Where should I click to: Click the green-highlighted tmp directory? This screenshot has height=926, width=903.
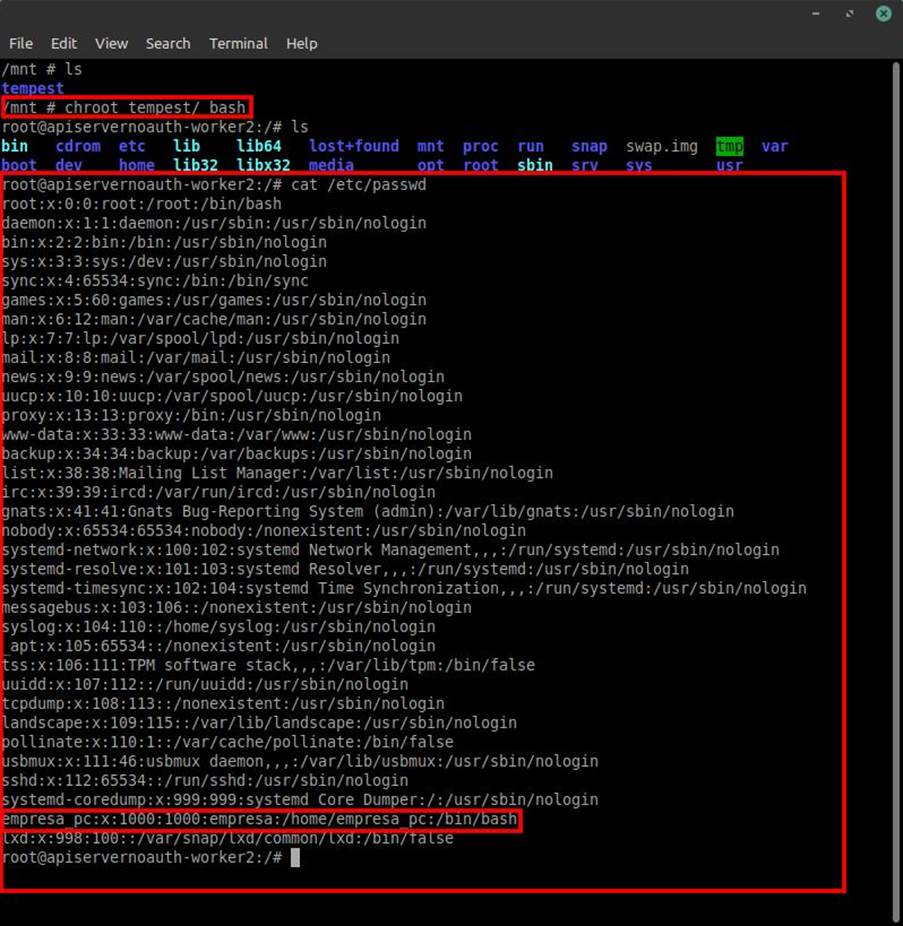pyautogui.click(x=730, y=146)
